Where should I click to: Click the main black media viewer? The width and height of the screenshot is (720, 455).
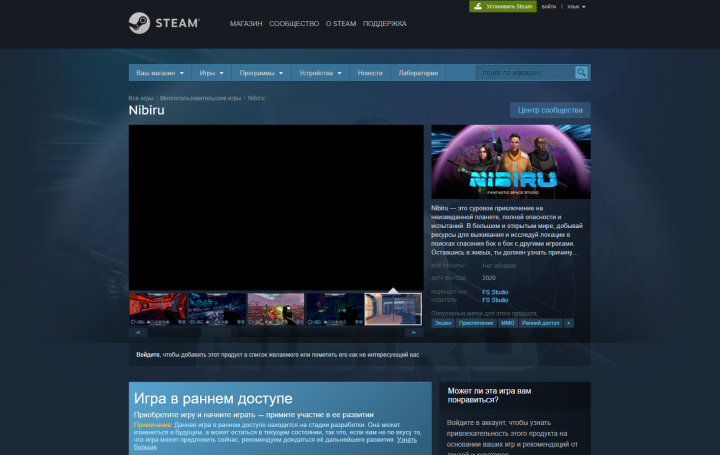[x=276, y=208]
